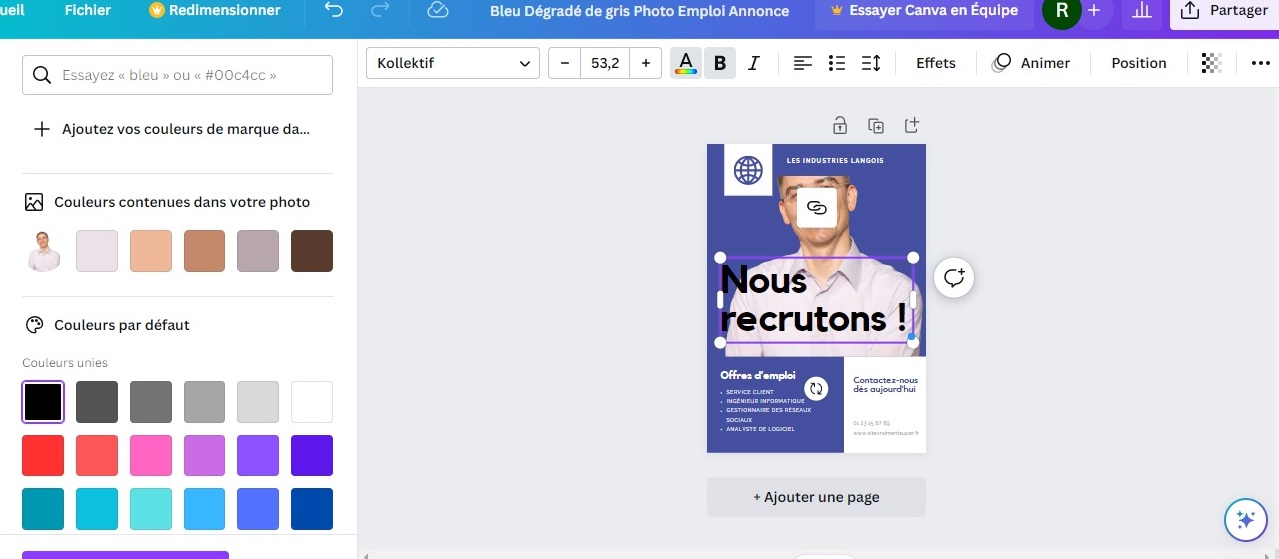Select the mauve gray photo swatch
This screenshot has width=1279, height=559.
point(258,251)
